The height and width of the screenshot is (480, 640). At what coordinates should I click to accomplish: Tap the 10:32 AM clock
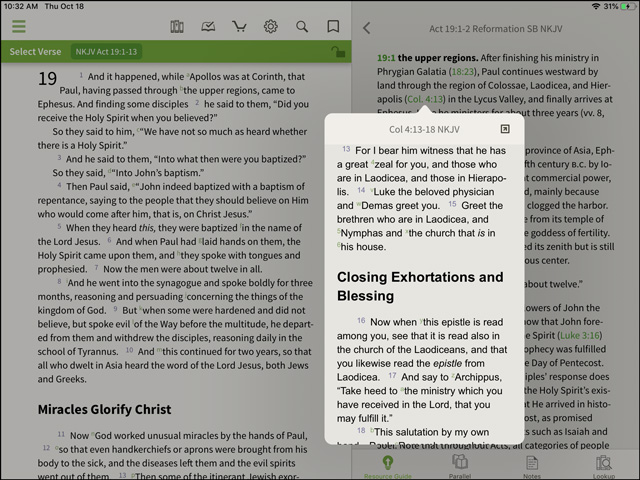click(x=21, y=6)
